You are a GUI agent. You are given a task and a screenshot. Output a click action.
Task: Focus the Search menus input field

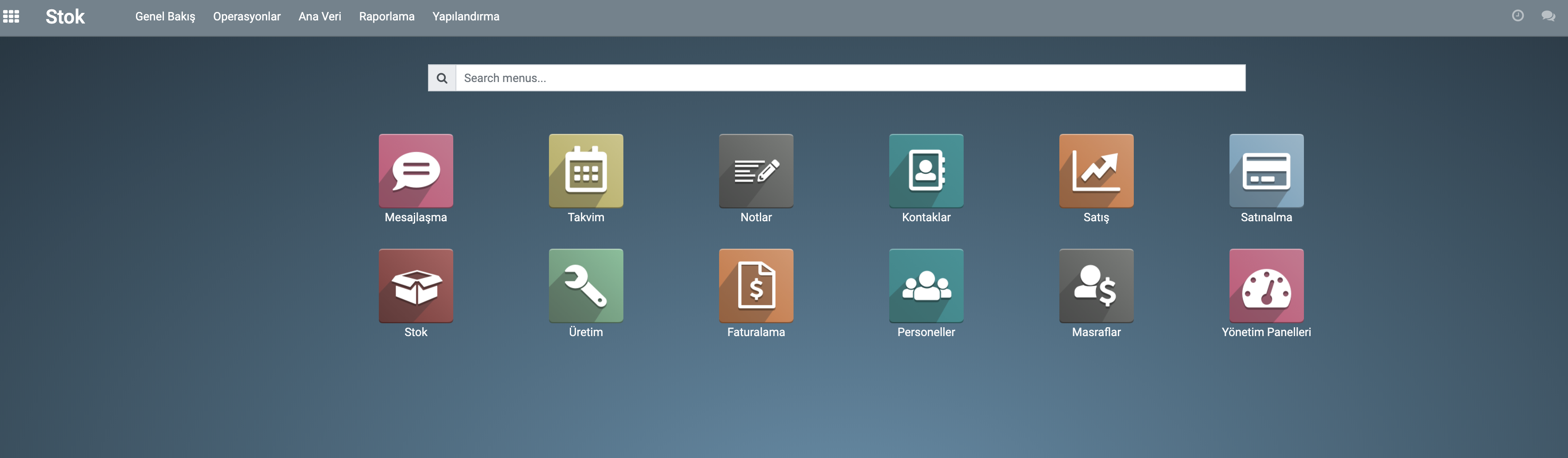coord(850,78)
